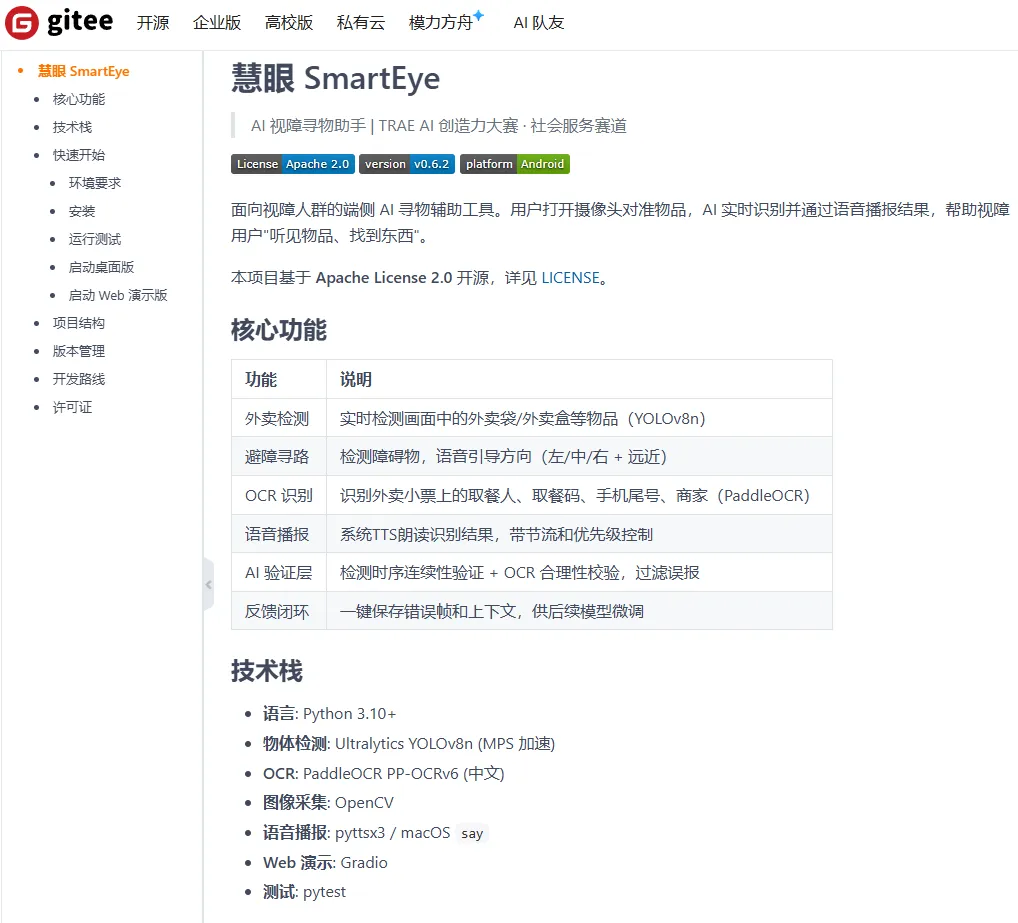1018x923 pixels.
Task: Click the inline code 'say'
Action: [472, 833]
